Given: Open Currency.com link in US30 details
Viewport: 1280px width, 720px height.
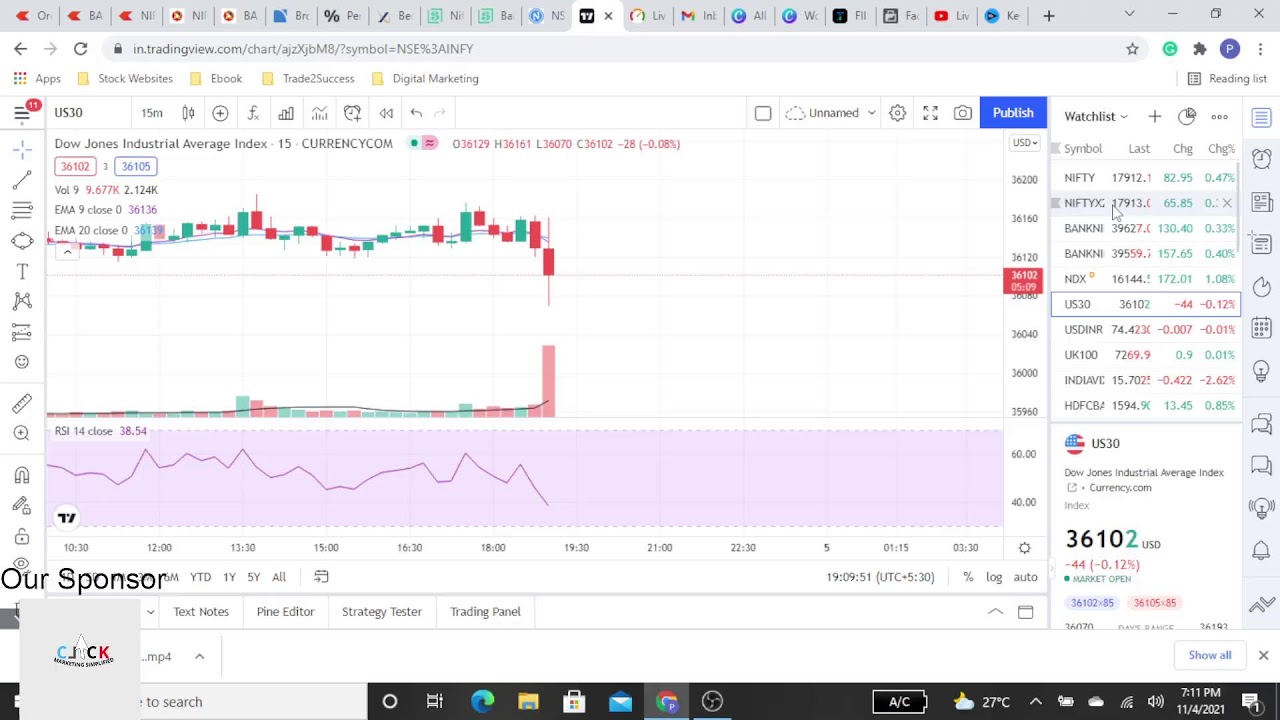Looking at the screenshot, I should [1120, 488].
